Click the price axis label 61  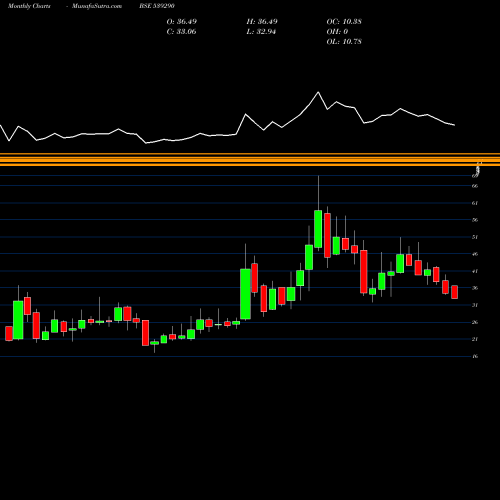475,203
